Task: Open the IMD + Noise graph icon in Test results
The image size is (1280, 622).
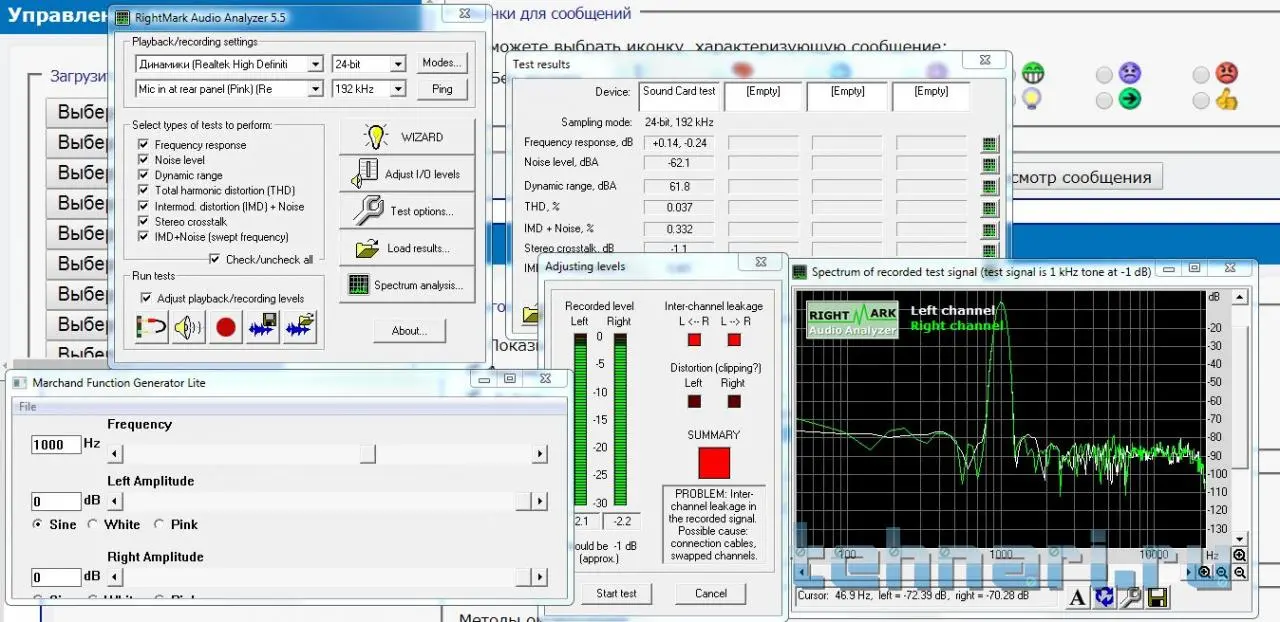Action: 990,230
